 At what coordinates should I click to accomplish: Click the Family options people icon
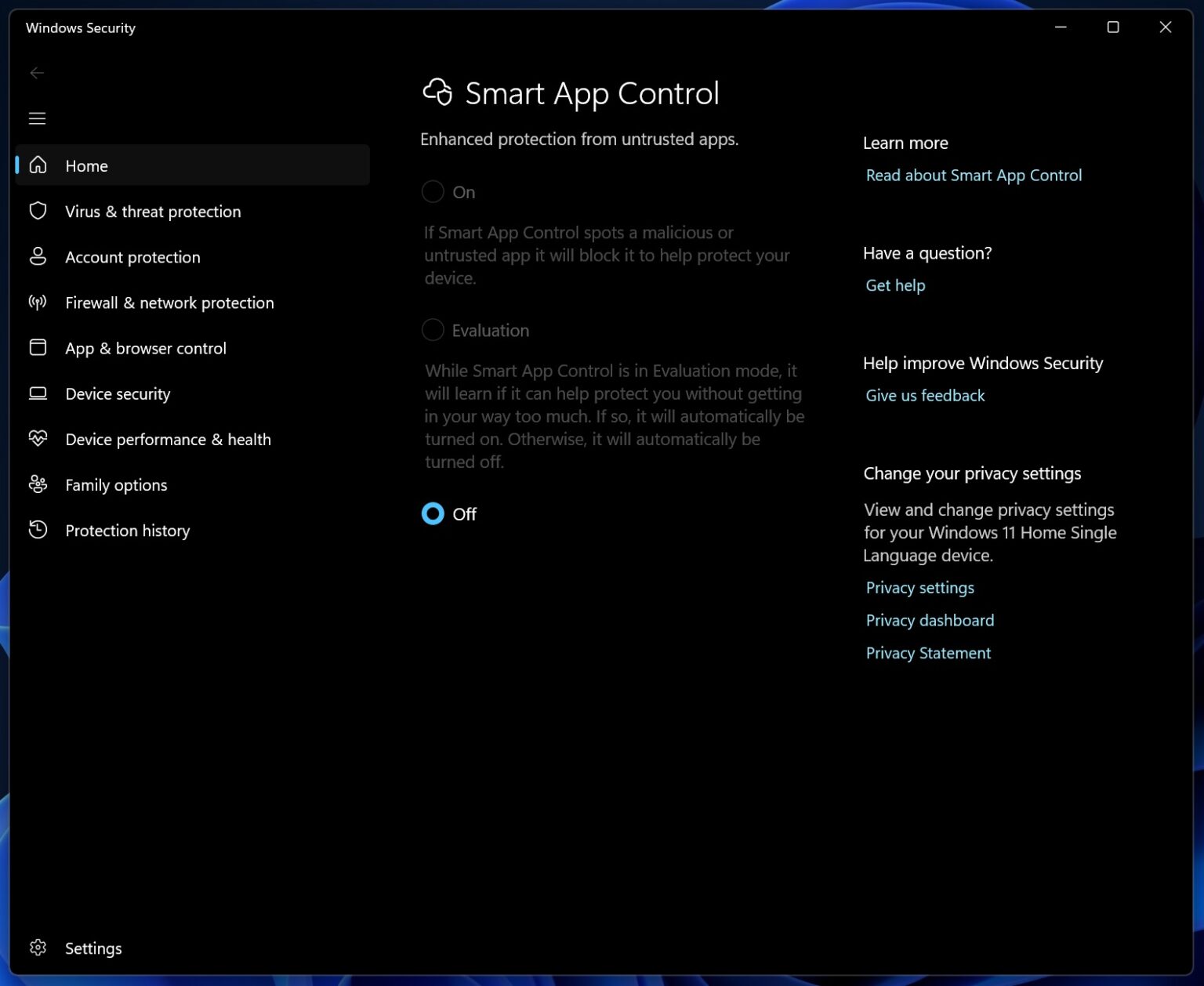point(38,484)
